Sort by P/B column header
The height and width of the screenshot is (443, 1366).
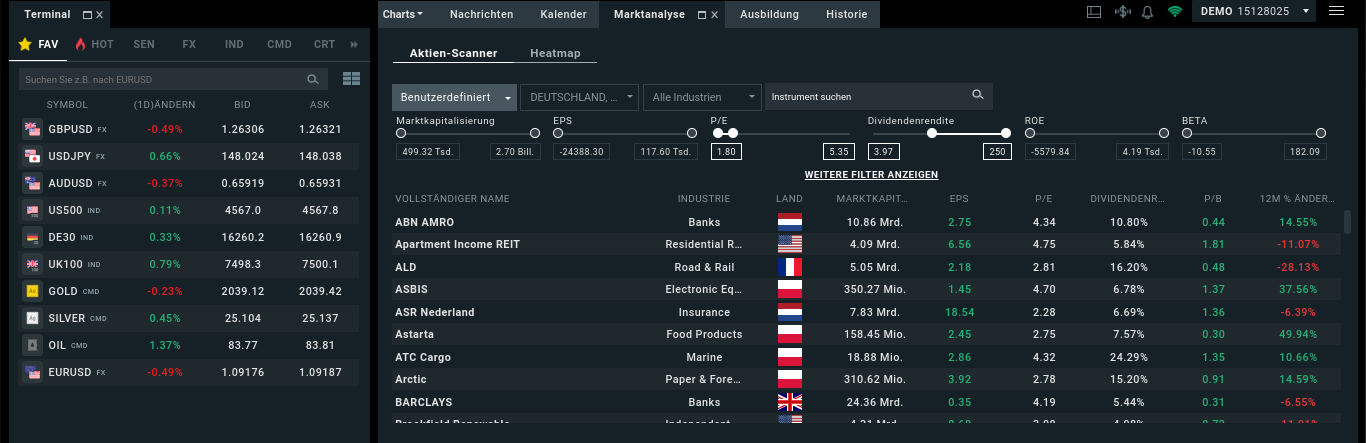(x=1214, y=199)
